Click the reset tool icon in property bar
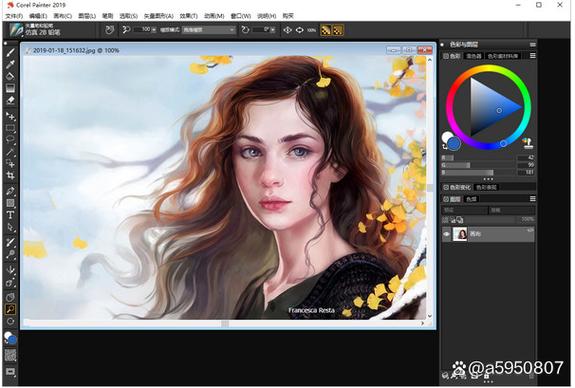This screenshot has width=575, height=388. tap(109, 30)
